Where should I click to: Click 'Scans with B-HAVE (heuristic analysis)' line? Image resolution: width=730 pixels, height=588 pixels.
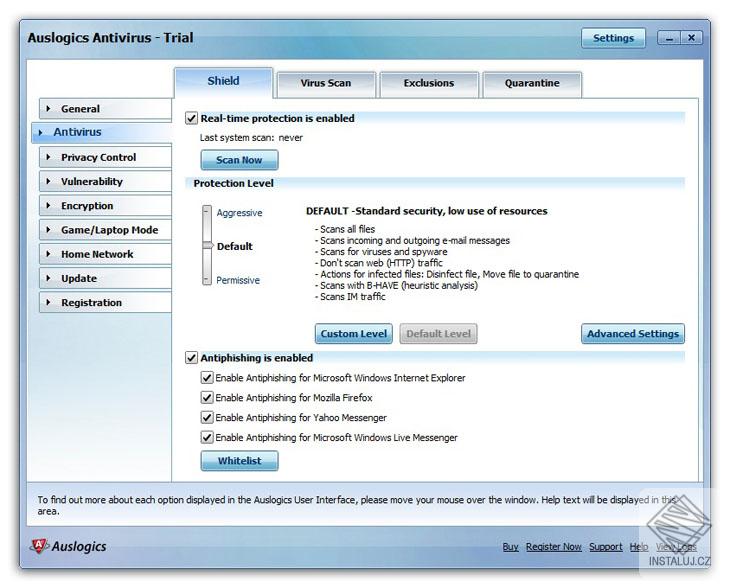coord(396,285)
